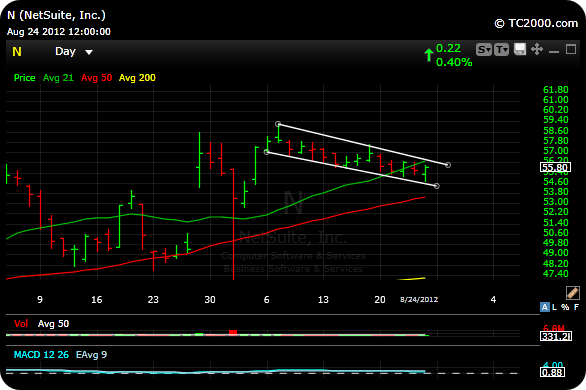The width and height of the screenshot is (586, 390).
Task: Open the ruler drawing tools icon
Action: 572,293
